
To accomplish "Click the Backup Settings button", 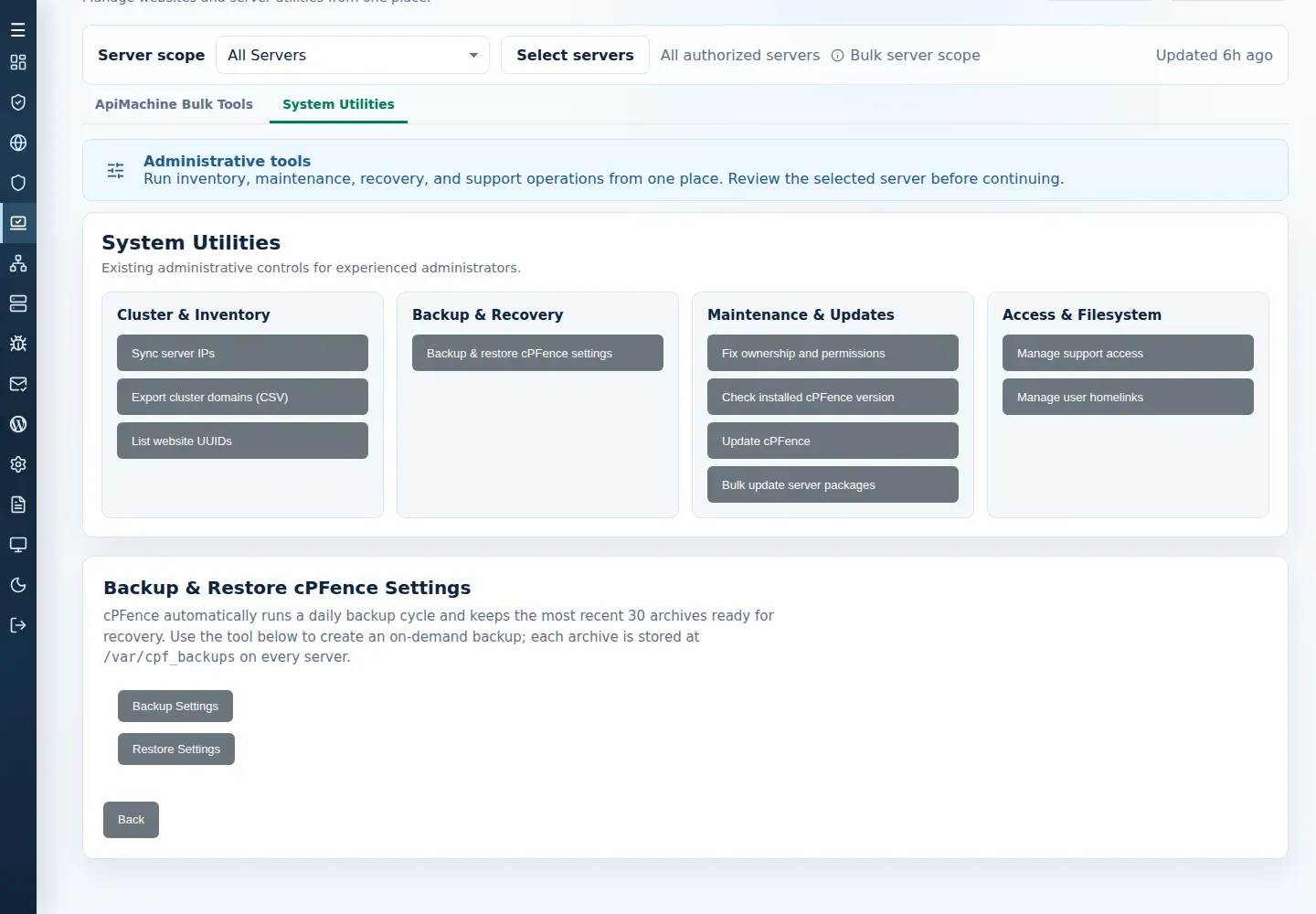I will [x=175, y=707].
